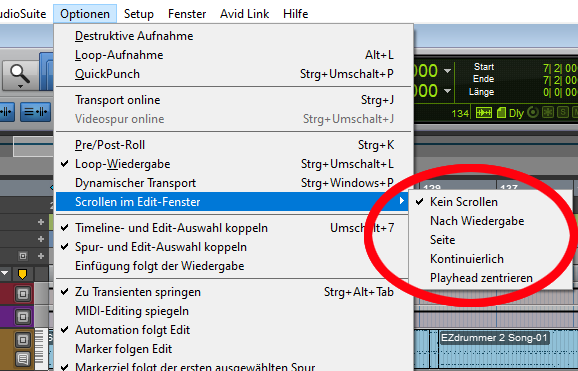Open the Avid Link menu
This screenshot has height=371, width=578.
(244, 14)
